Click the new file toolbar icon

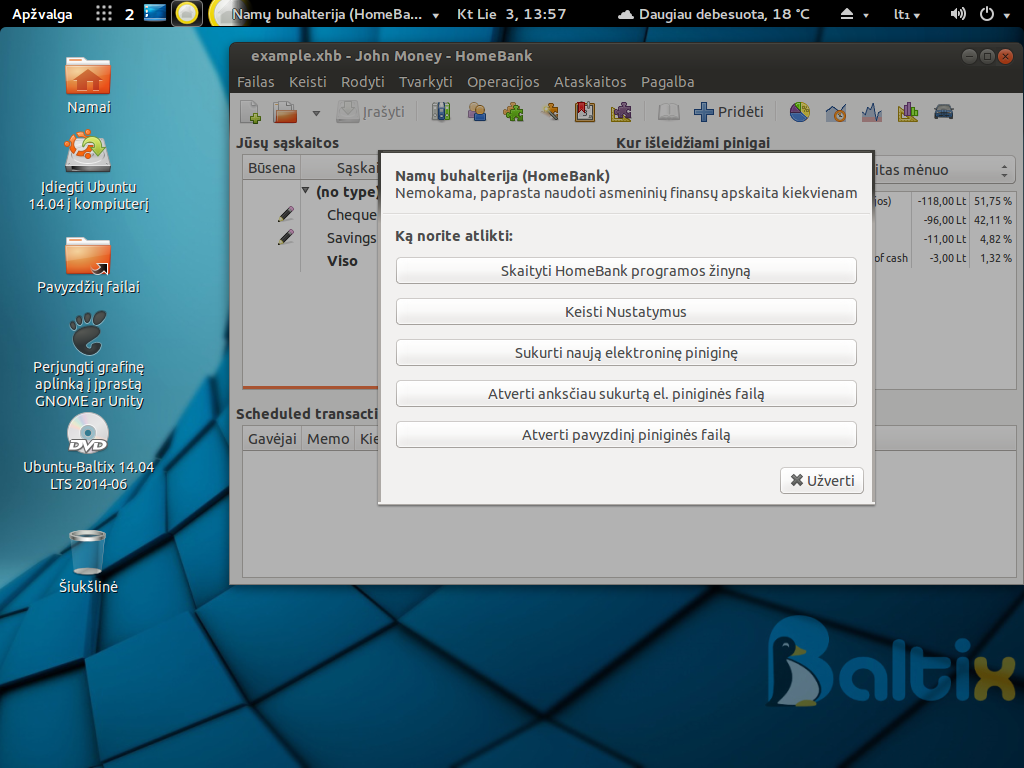(249, 112)
